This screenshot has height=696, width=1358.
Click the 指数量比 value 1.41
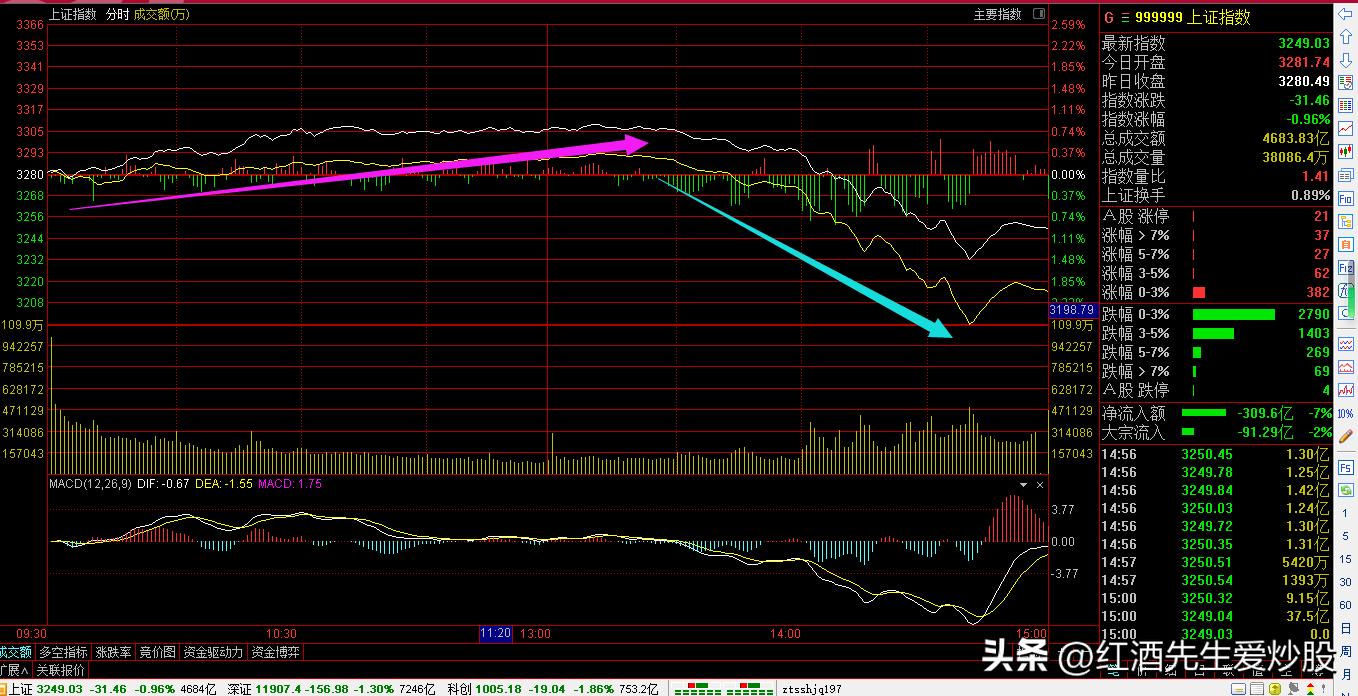click(x=1316, y=177)
